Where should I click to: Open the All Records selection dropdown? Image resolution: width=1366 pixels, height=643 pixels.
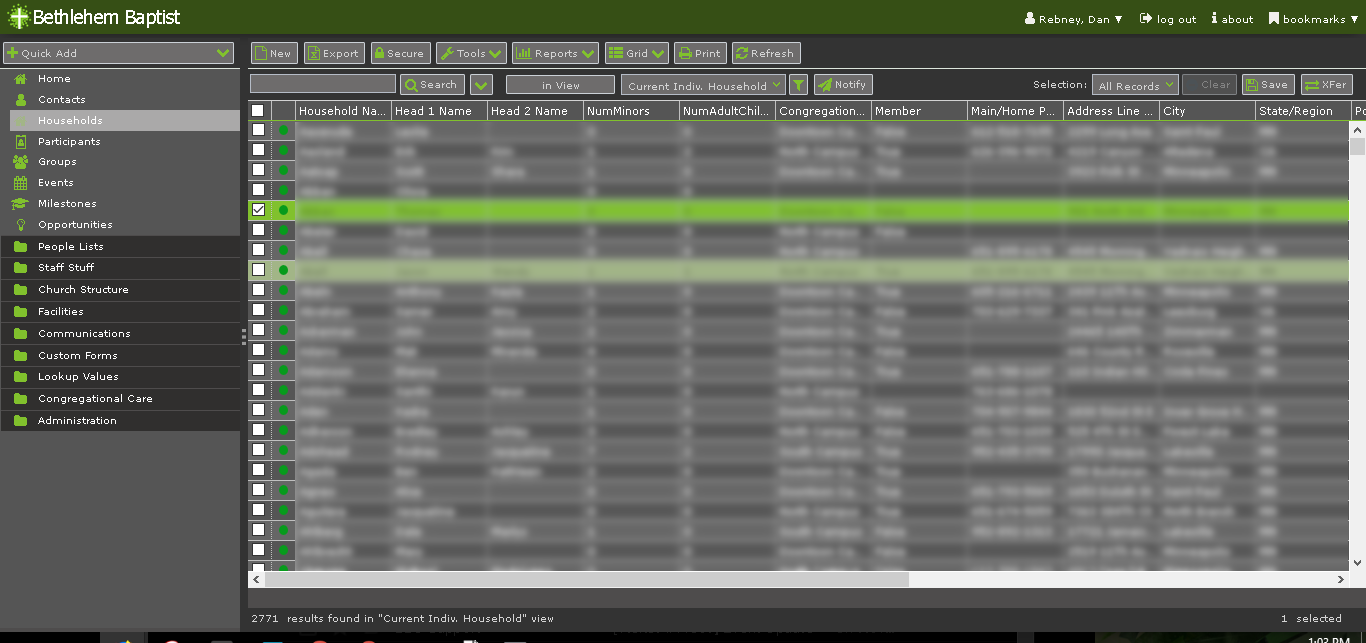(x=1135, y=85)
